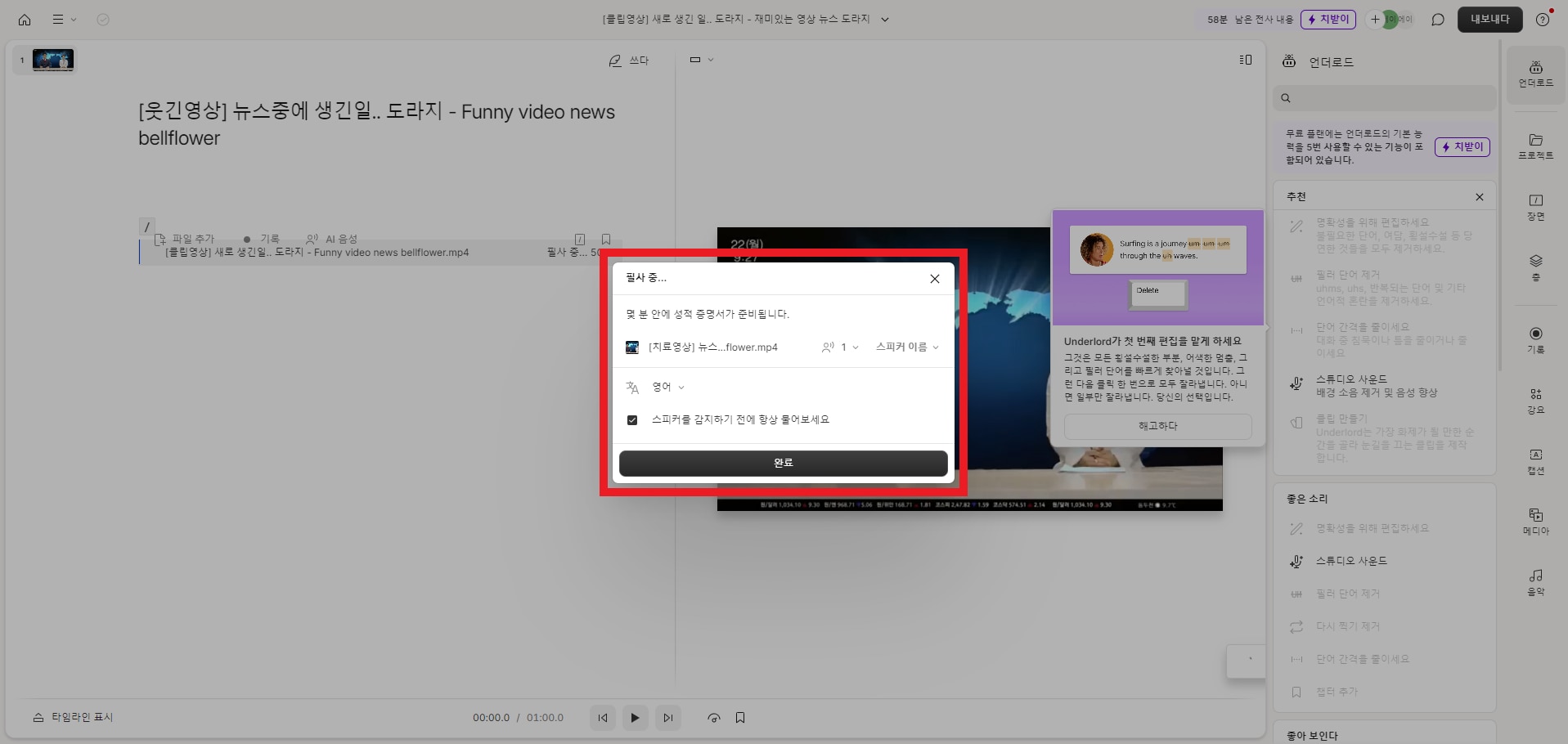The height and width of the screenshot is (744, 1568).
Task: Open the 강요 elements sidebar tab
Action: point(1536,401)
